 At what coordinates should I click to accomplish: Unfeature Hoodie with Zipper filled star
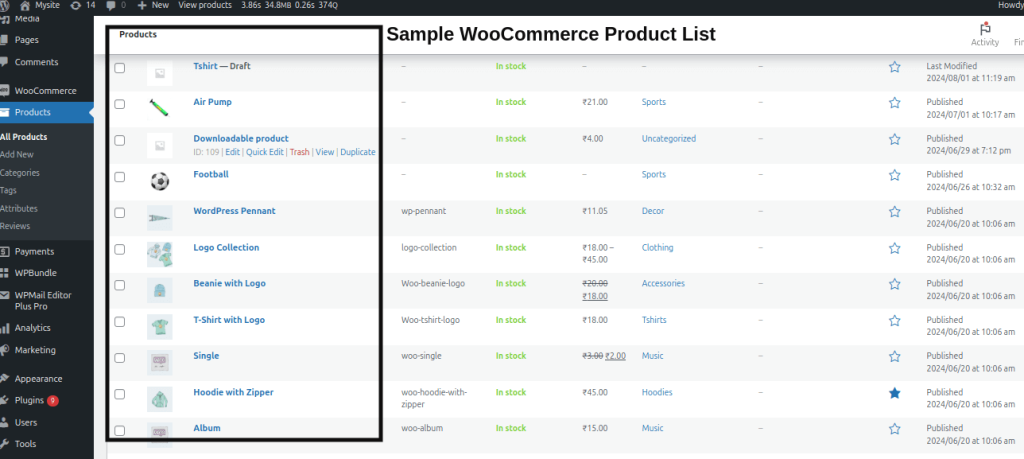(x=895, y=393)
